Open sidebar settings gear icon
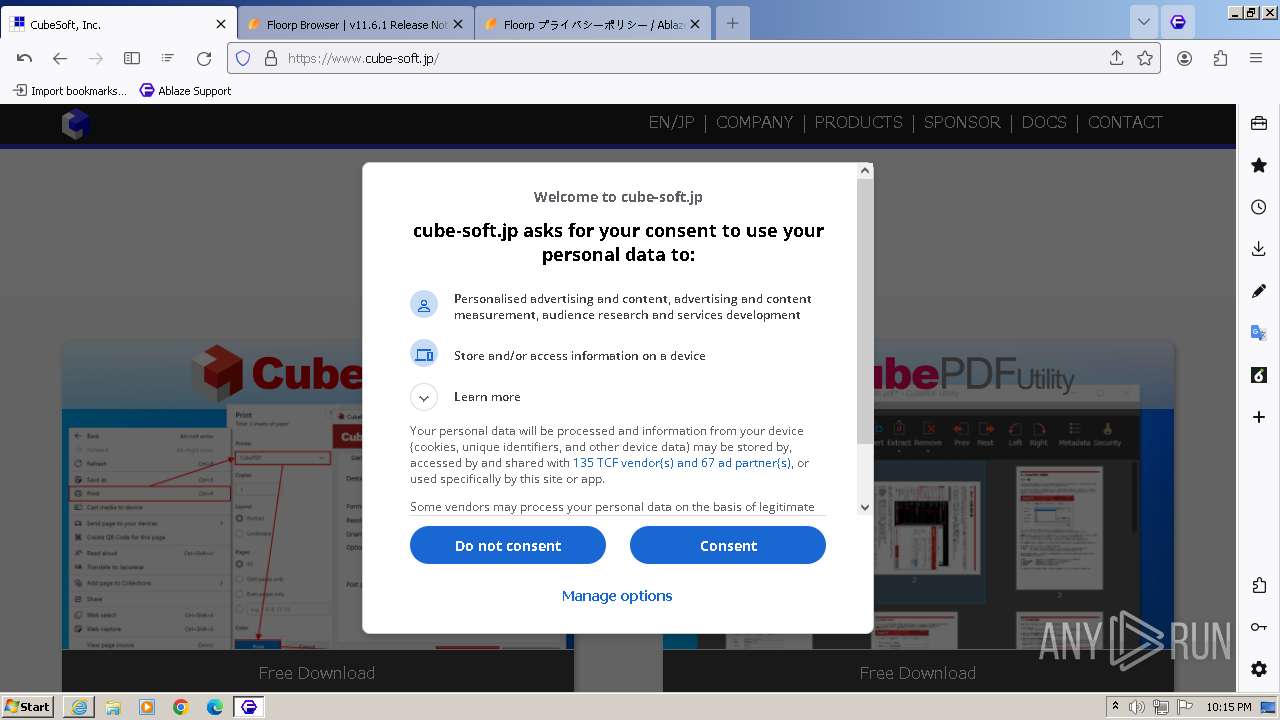This screenshot has height=720, width=1280. click(1259, 669)
